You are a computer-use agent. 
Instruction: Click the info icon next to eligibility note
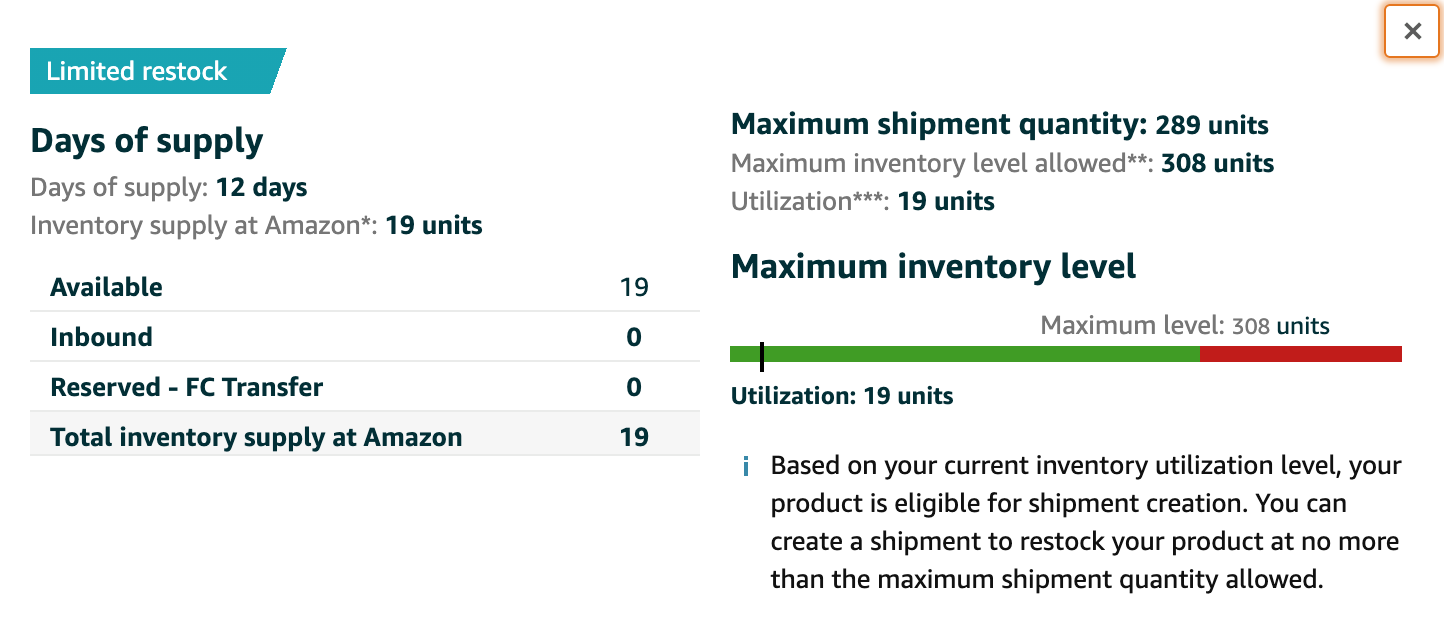point(745,465)
